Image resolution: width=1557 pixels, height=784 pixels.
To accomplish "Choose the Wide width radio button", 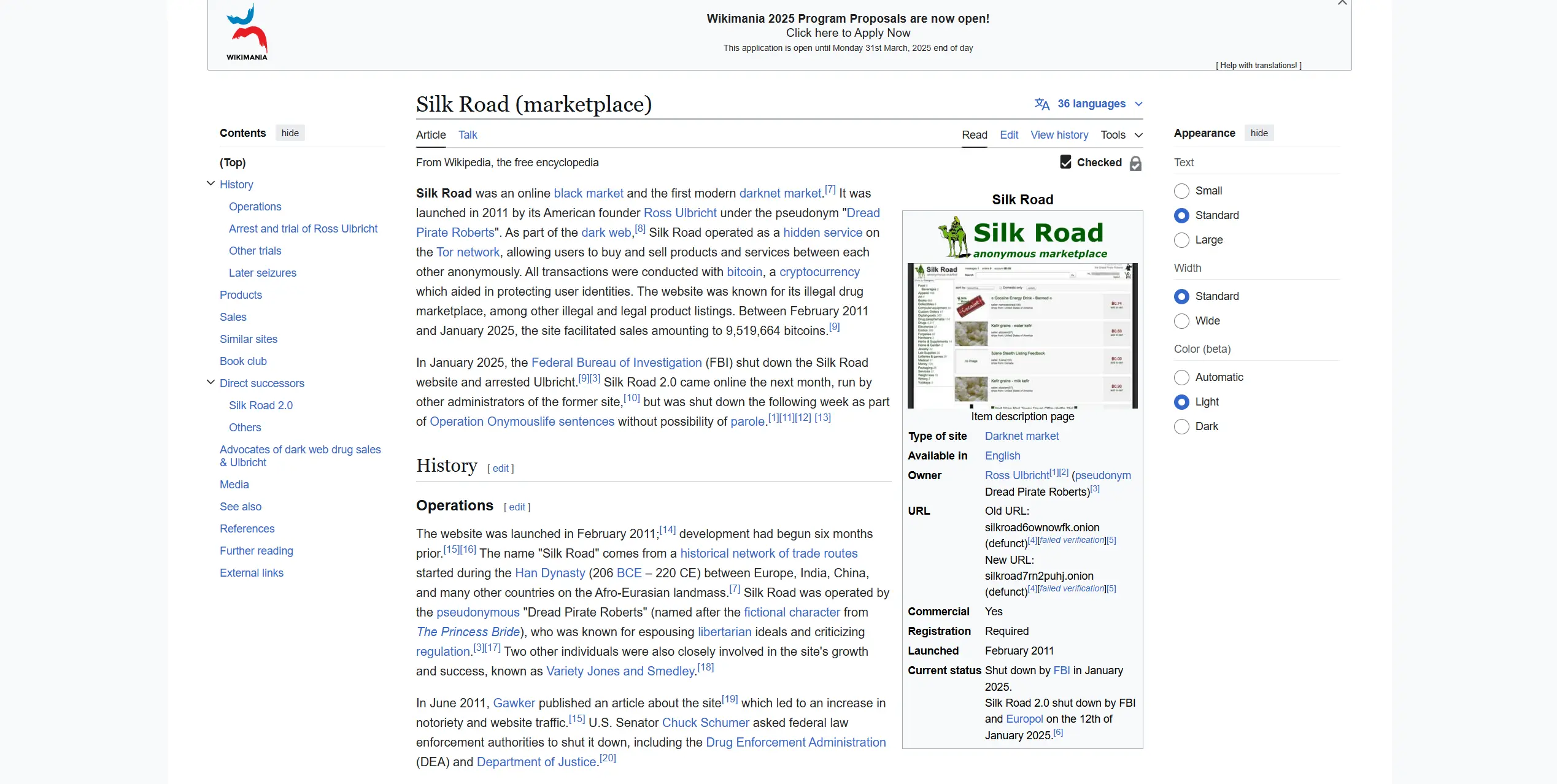I will (1181, 321).
